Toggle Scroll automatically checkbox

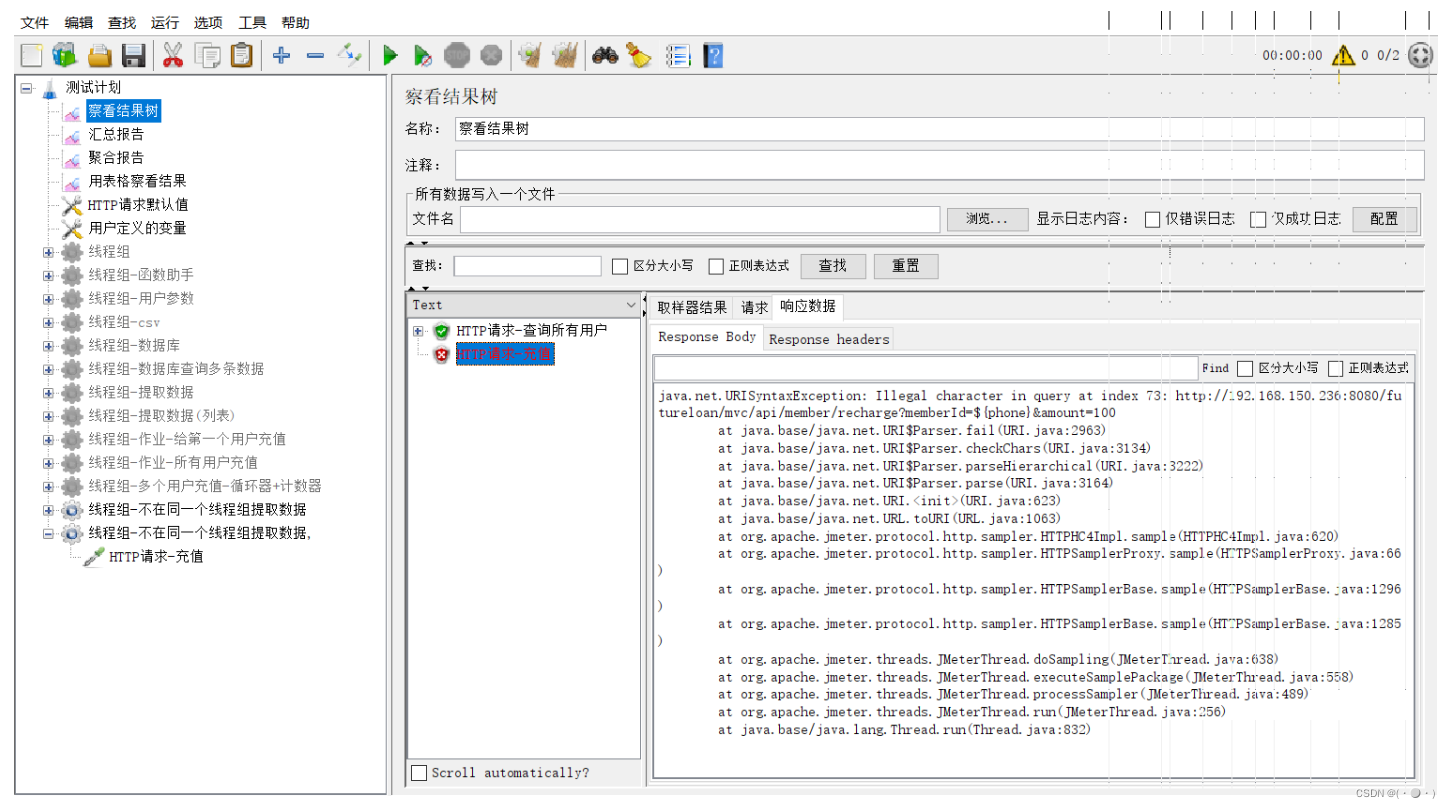419,773
